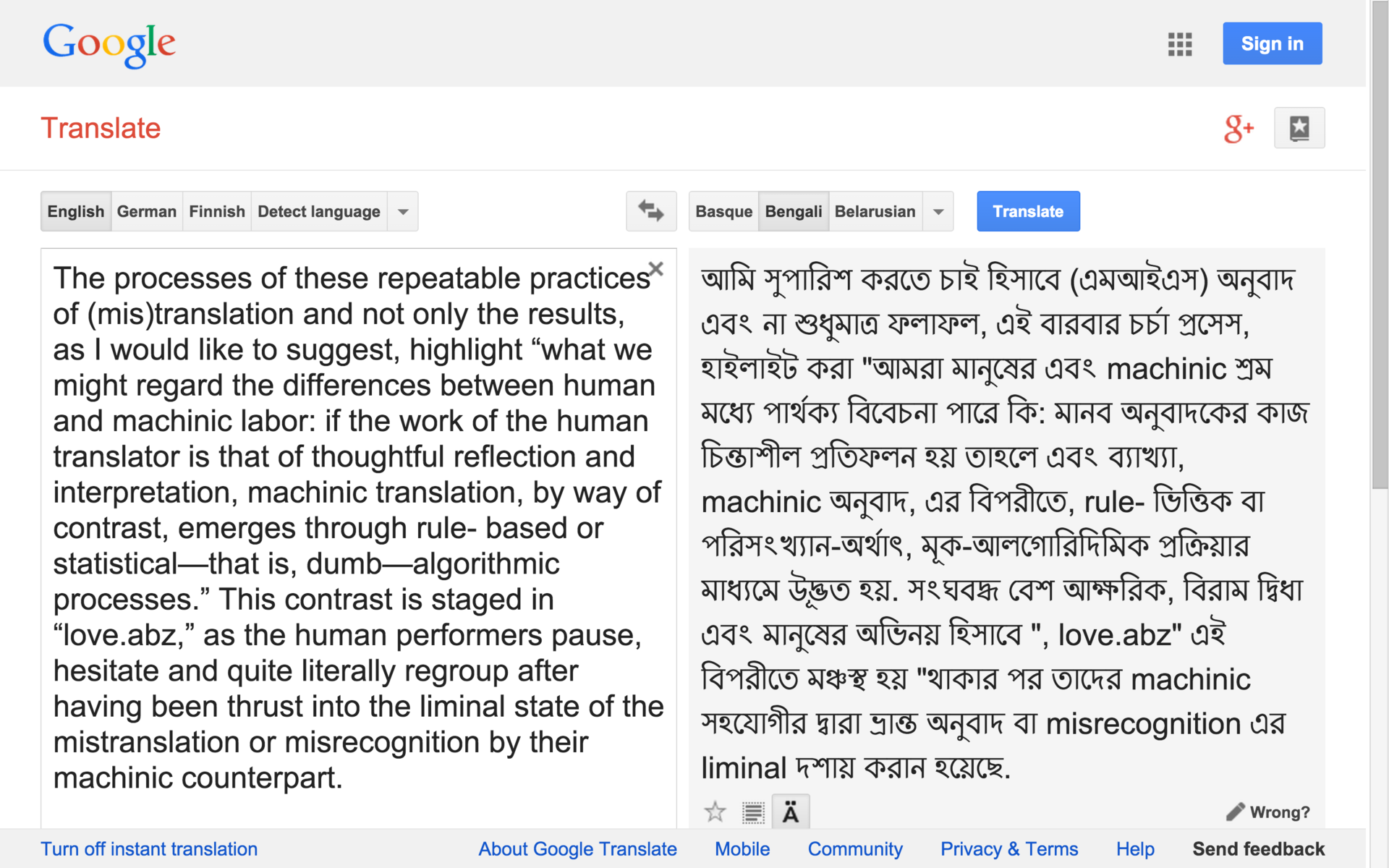This screenshot has width=1389, height=868.
Task: Clear the source text with X
Action: point(655,269)
